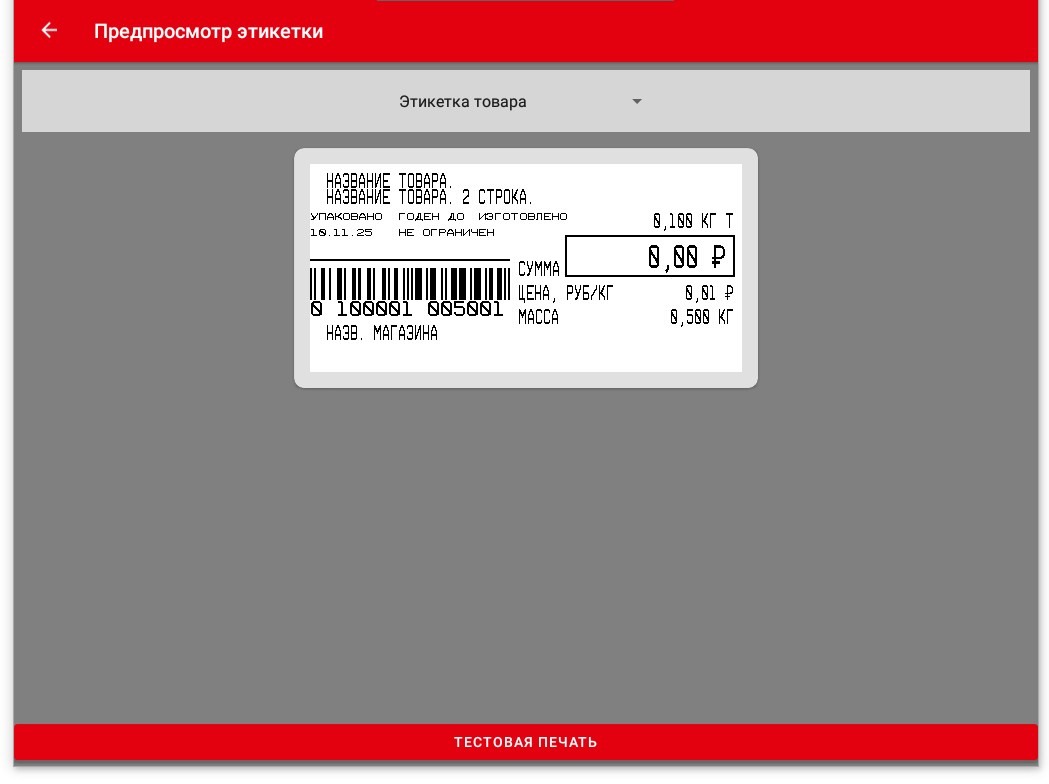Click the price value 0,01 ₽
1049x784 pixels.
tap(709, 293)
